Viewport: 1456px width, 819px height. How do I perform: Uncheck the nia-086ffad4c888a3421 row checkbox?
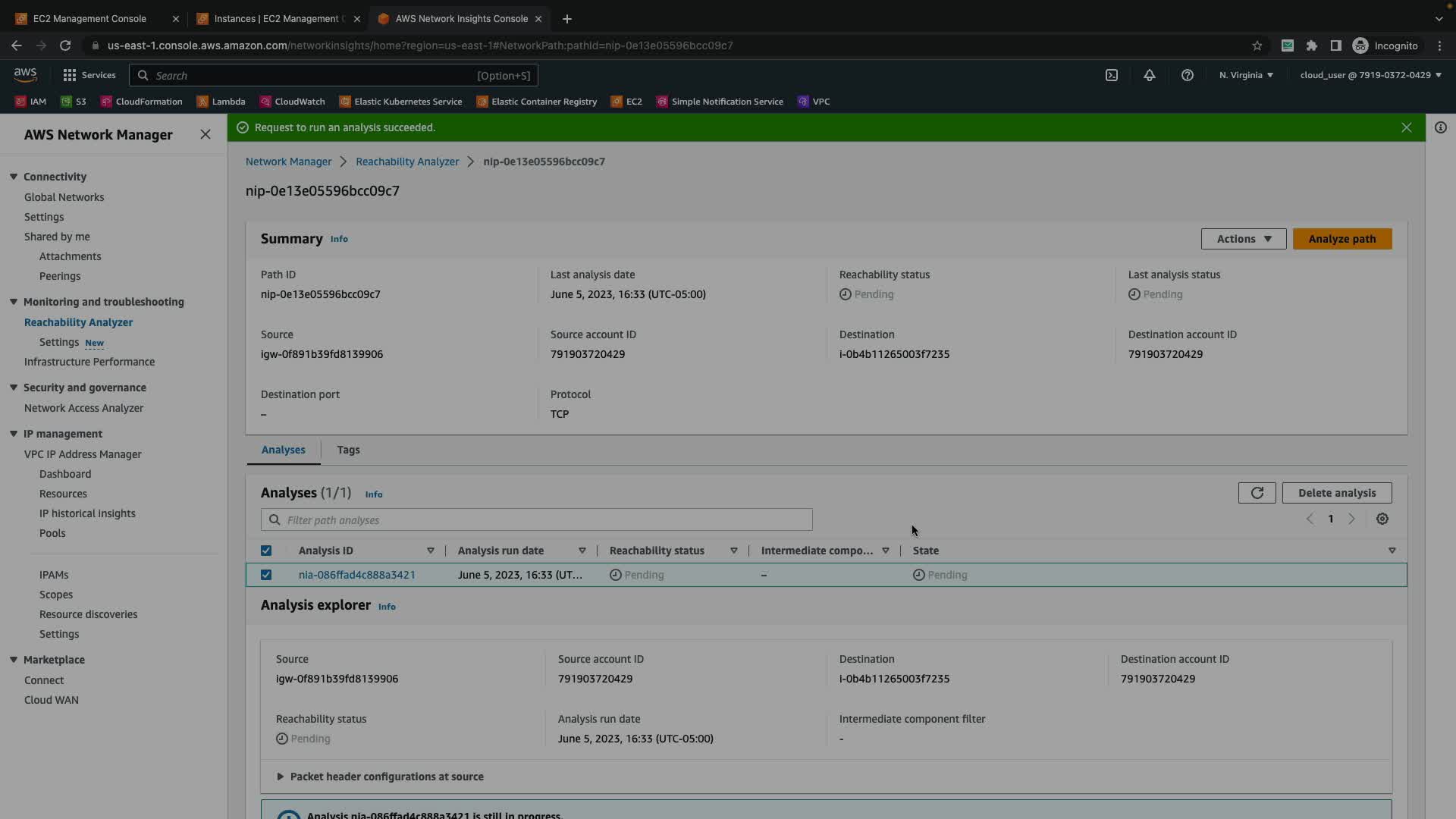[x=266, y=575]
